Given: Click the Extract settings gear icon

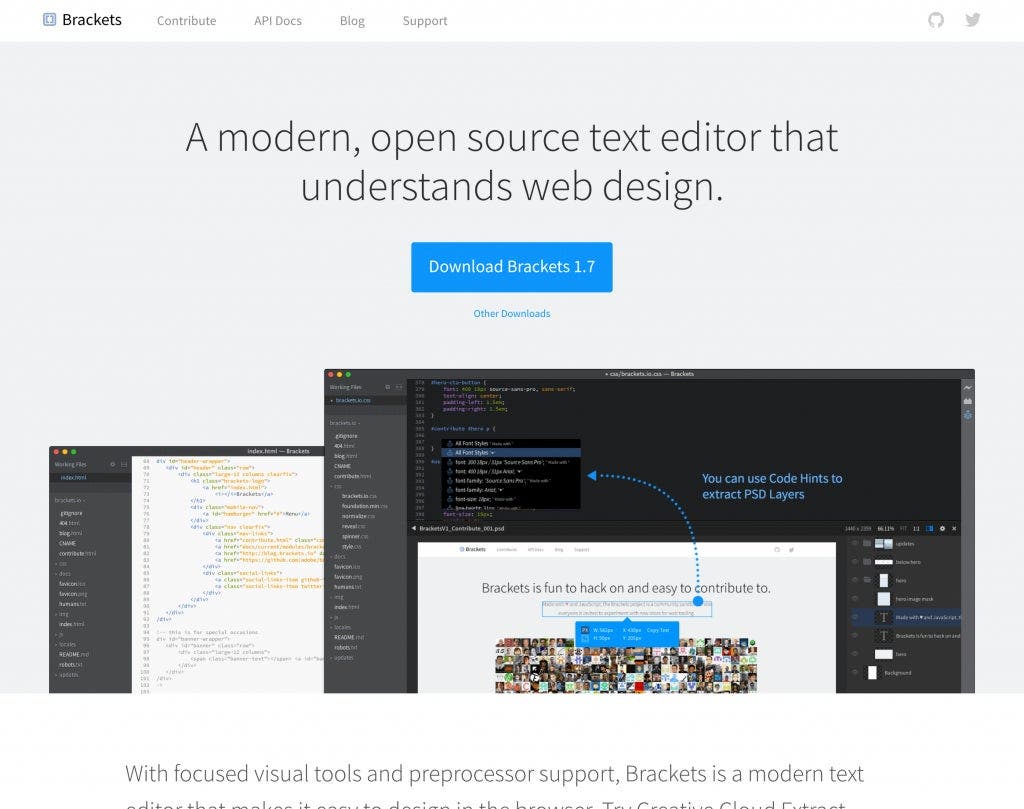Looking at the screenshot, I should [x=942, y=528].
